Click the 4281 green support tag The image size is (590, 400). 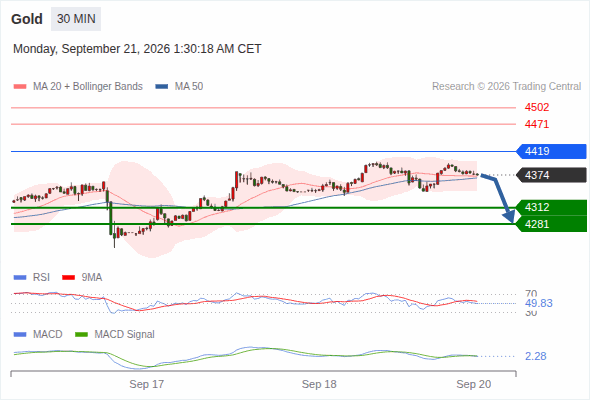point(551,224)
